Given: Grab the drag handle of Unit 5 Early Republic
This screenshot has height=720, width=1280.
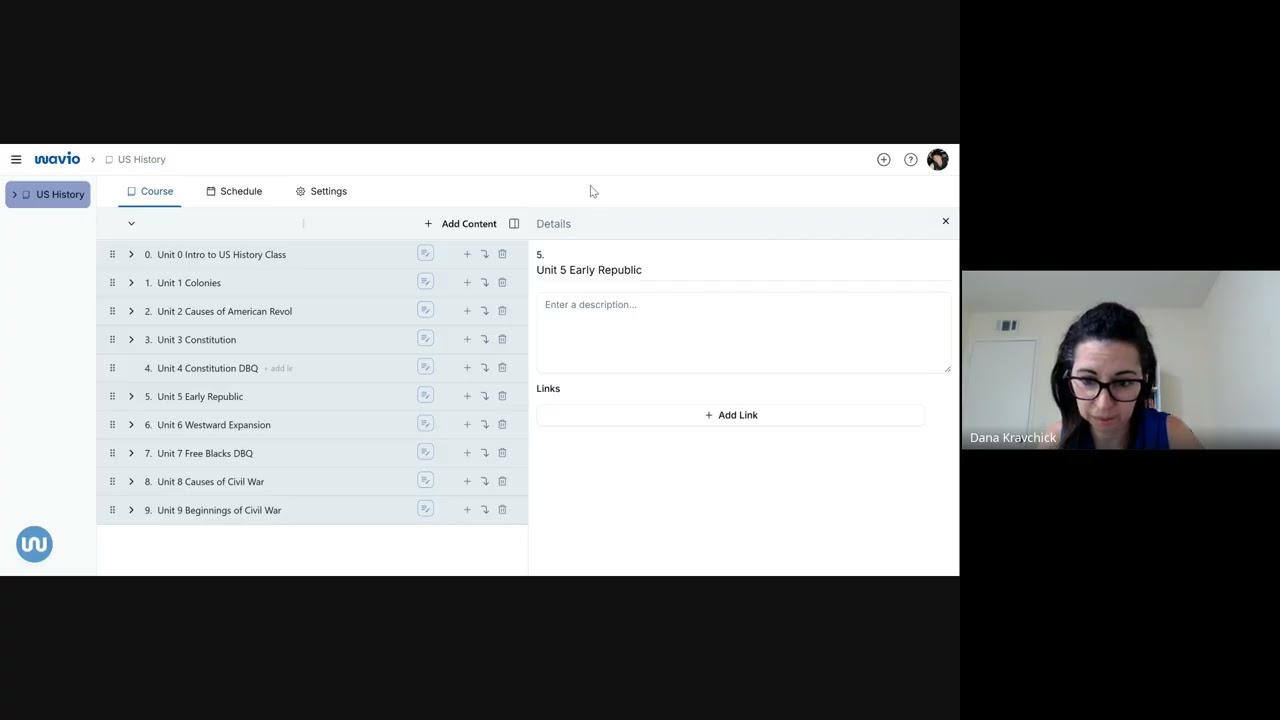Looking at the screenshot, I should [112, 396].
